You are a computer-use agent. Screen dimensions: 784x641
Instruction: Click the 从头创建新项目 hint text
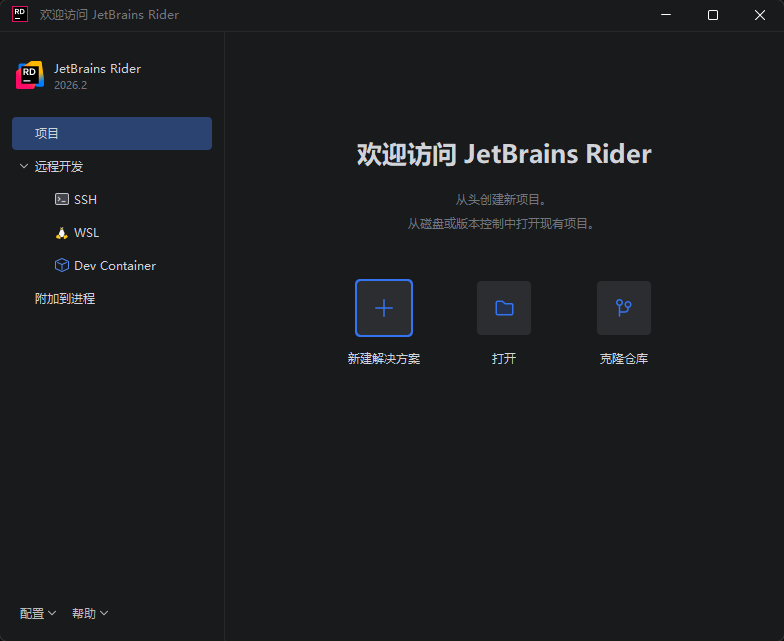coord(500,200)
